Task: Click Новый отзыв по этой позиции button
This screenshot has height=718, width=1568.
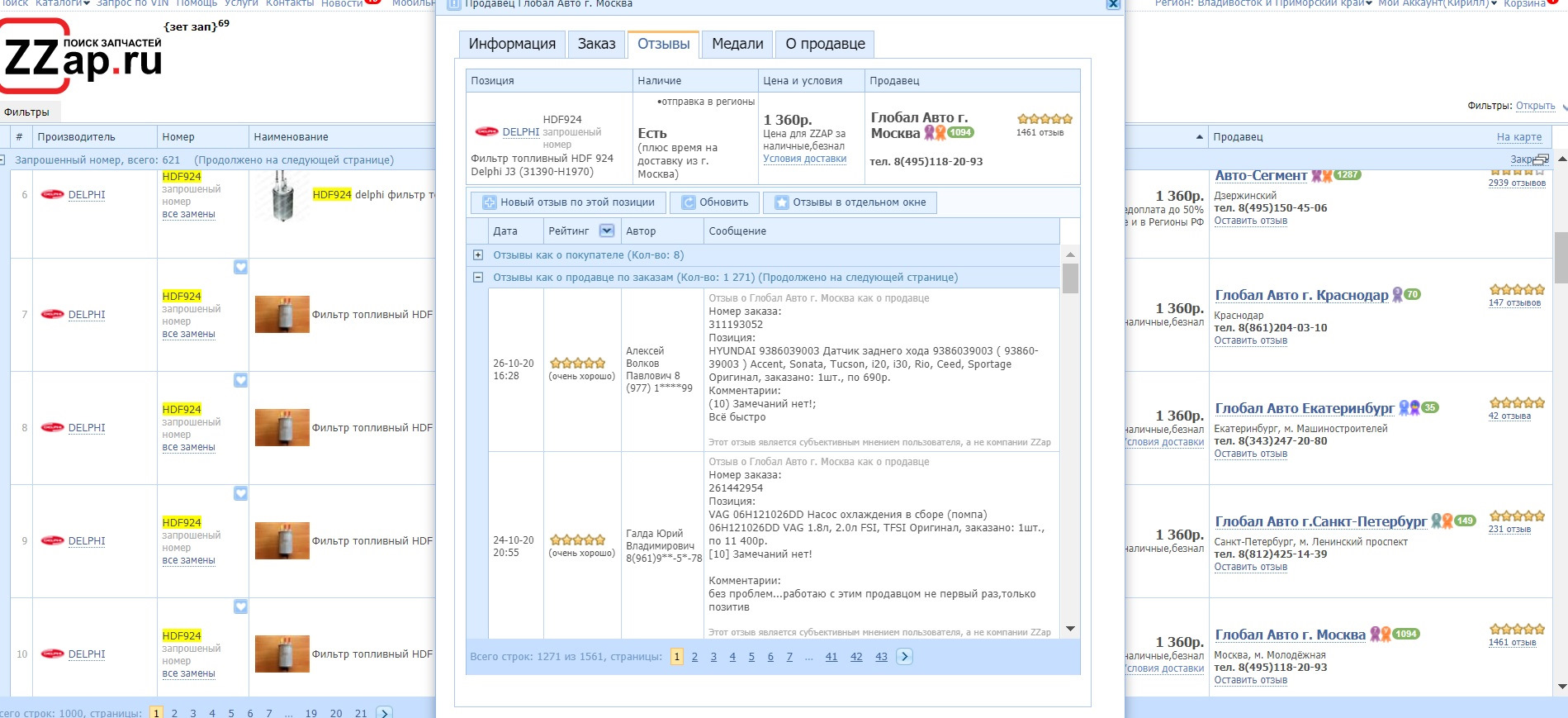Action: (x=569, y=202)
